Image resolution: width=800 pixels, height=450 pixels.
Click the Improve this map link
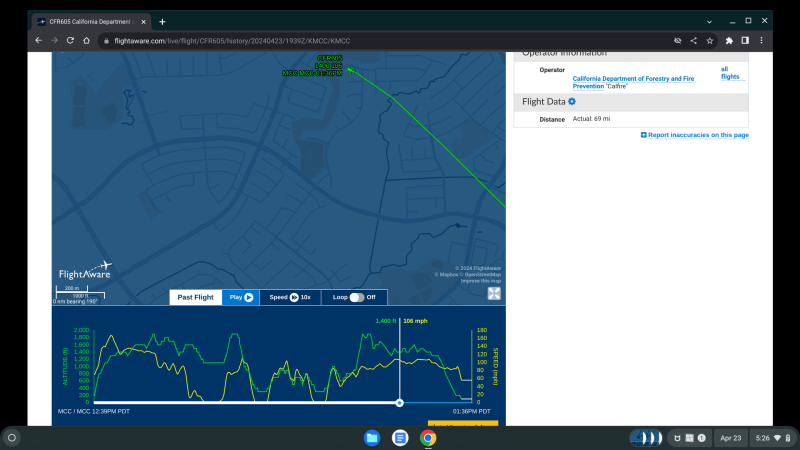click(480, 281)
